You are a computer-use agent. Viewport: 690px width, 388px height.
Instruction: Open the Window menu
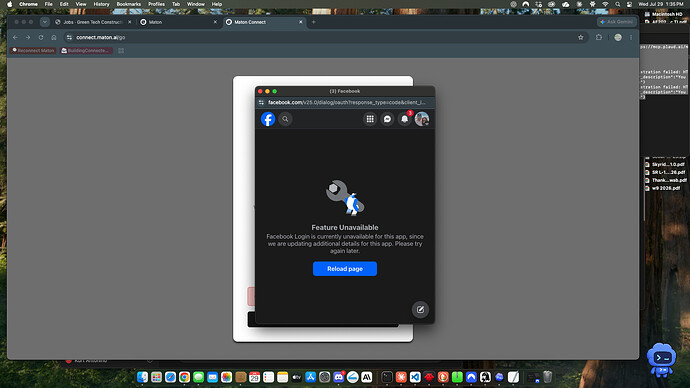(x=196, y=4)
